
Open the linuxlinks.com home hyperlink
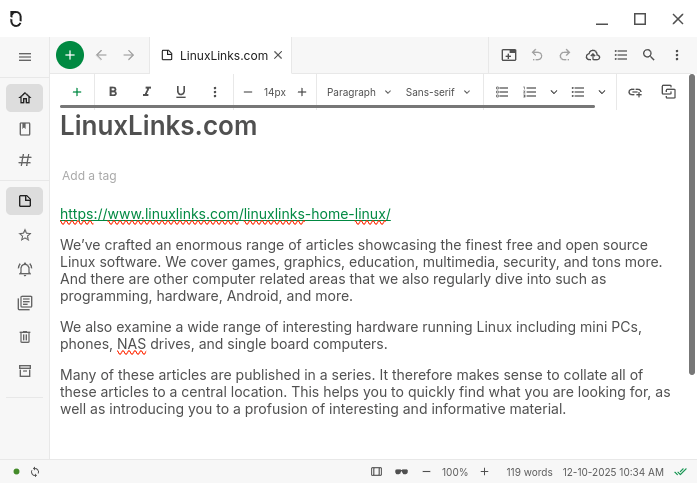[225, 214]
